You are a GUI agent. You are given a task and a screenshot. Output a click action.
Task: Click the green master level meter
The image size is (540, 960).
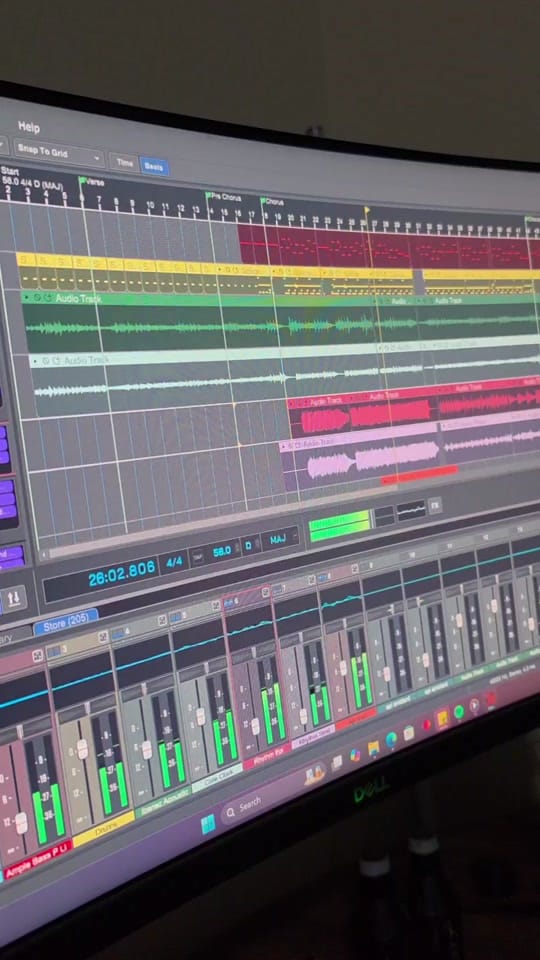pyautogui.click(x=340, y=525)
